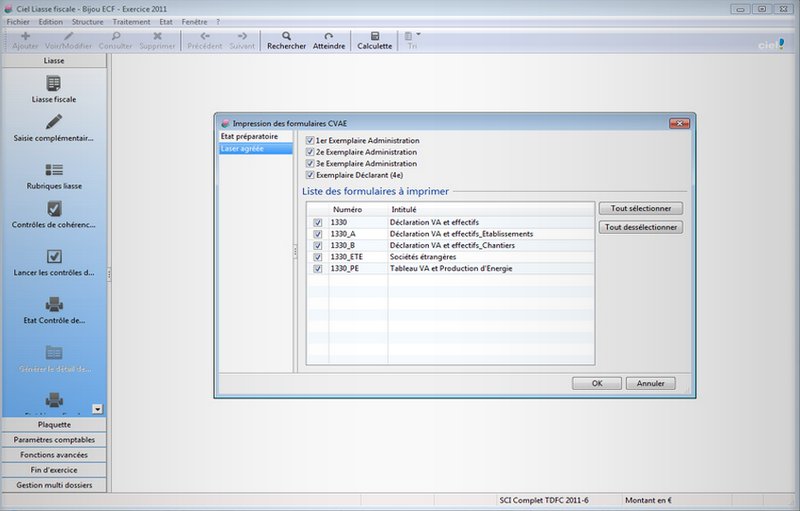This screenshot has width=800, height=511.
Task: Click Tout désélectionner button
Action: coord(641,227)
